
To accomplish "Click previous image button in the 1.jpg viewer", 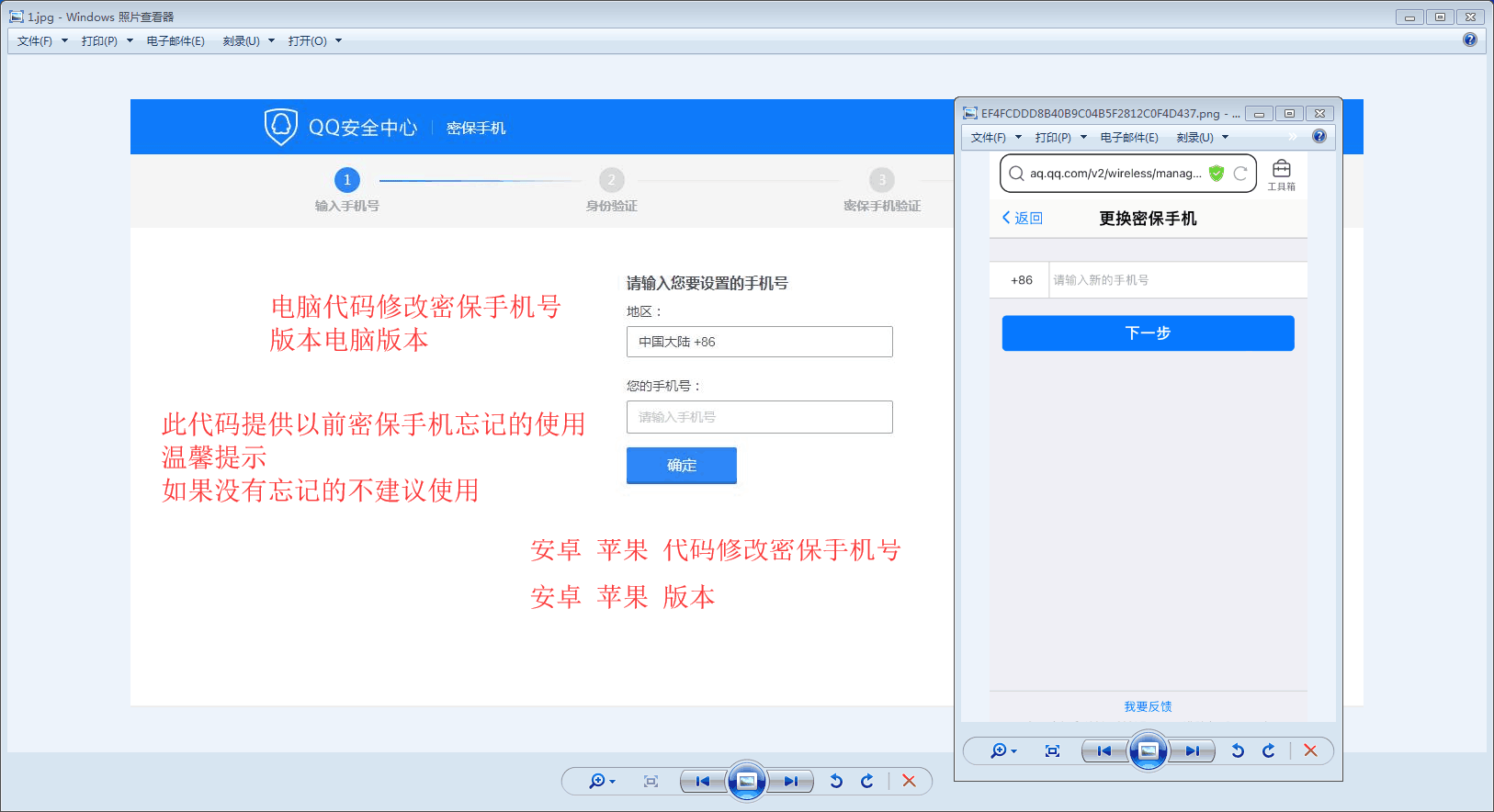I will pos(703,782).
